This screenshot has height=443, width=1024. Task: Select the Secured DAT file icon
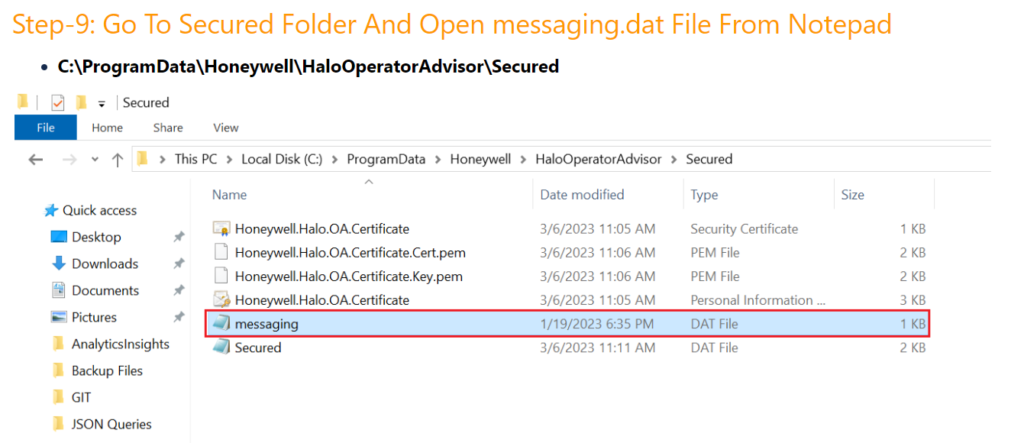click(221, 348)
